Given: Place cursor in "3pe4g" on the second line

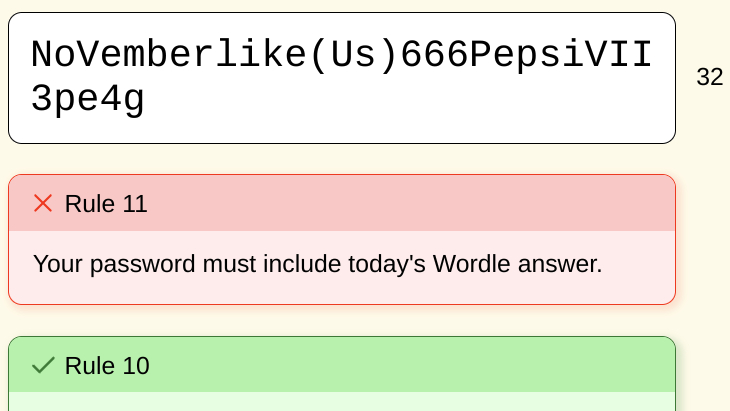Looking at the screenshot, I should click(88, 100).
